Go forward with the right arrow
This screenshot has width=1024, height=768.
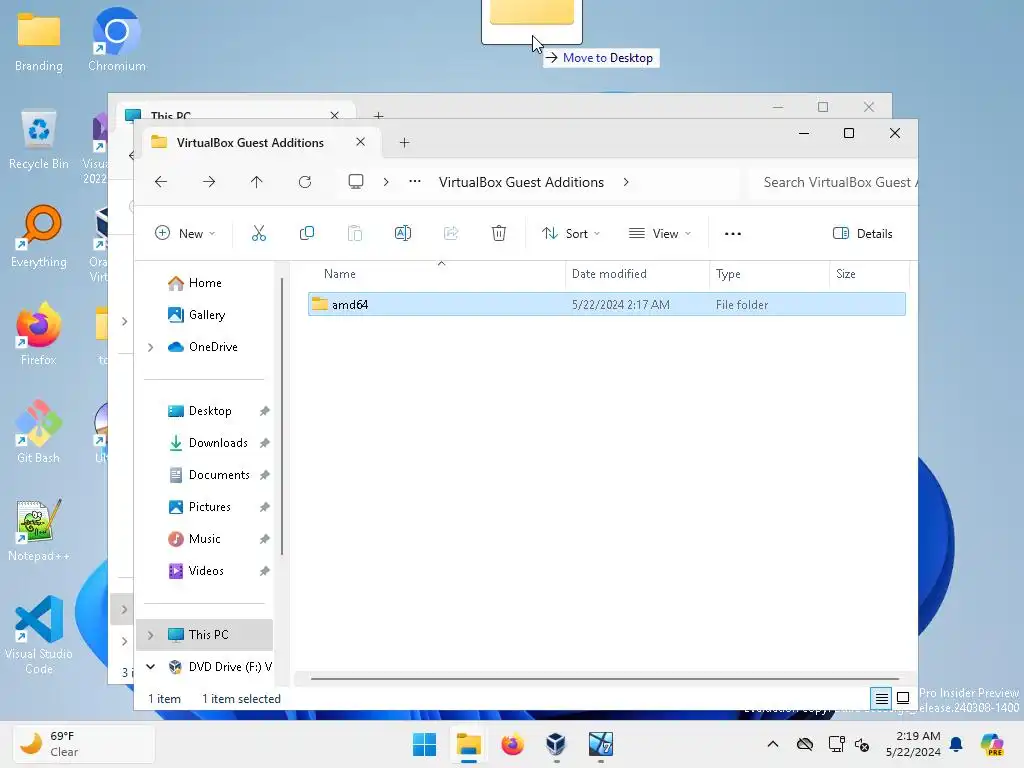[209, 182]
